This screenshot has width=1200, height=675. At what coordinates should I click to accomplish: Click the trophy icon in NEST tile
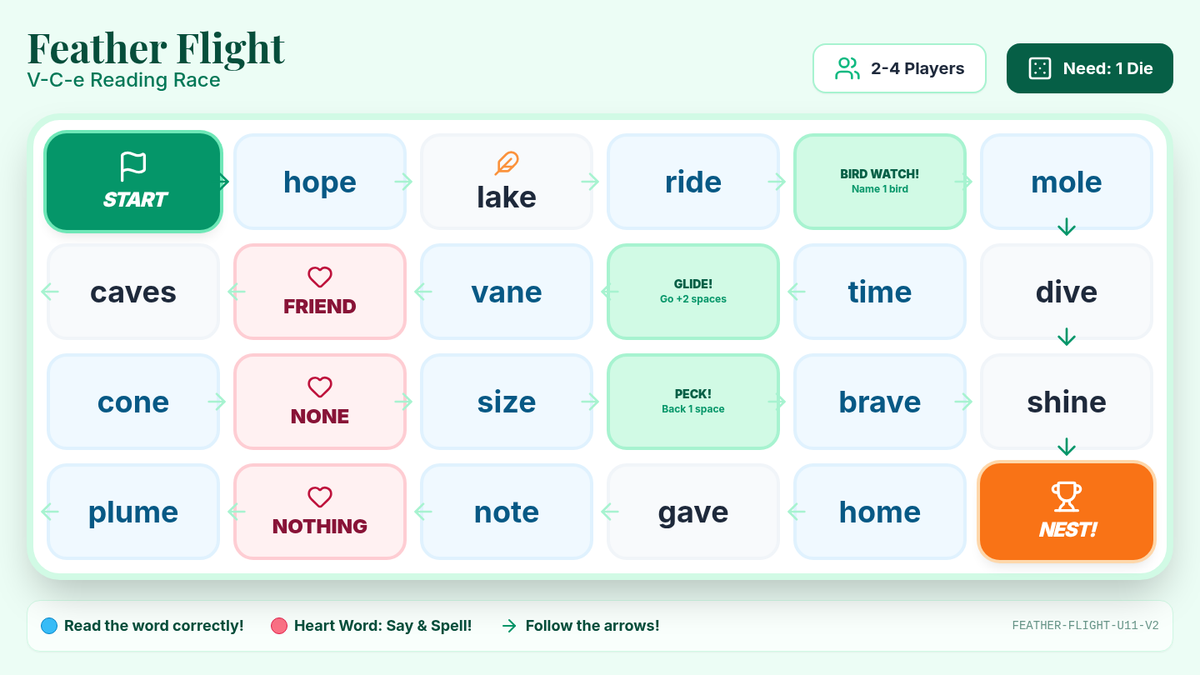1066,495
